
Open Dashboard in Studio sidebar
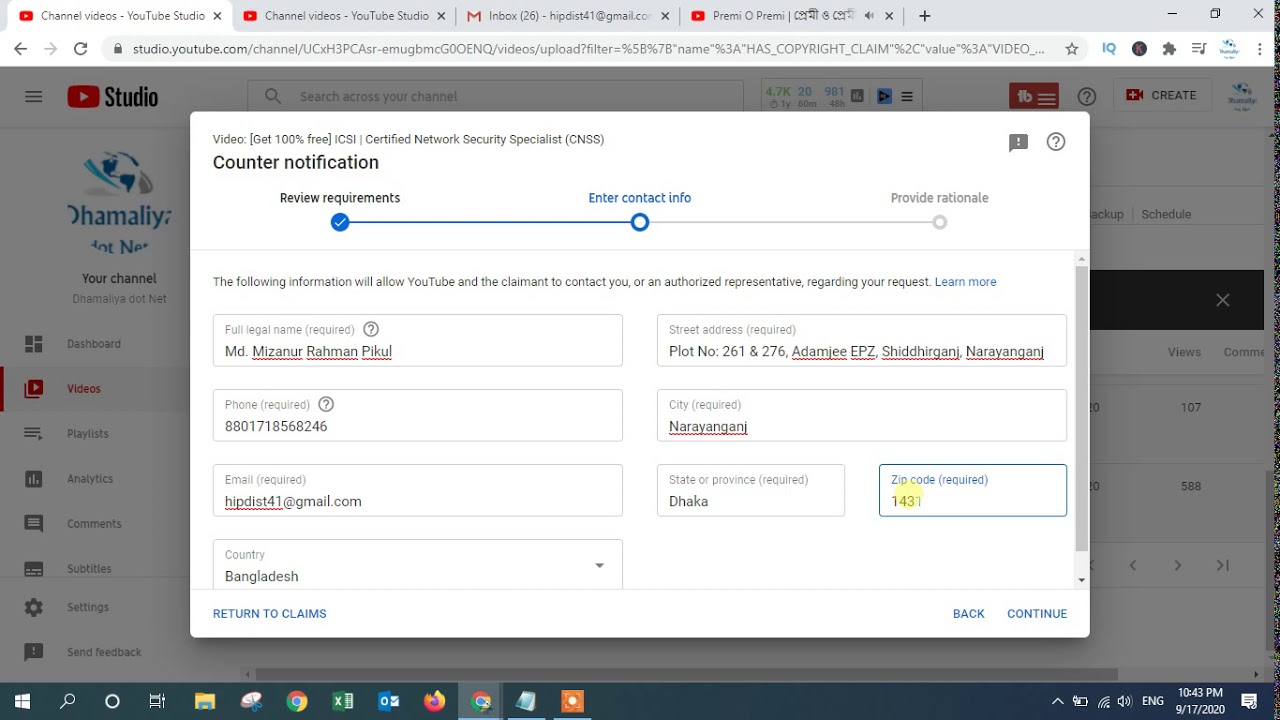click(95, 344)
